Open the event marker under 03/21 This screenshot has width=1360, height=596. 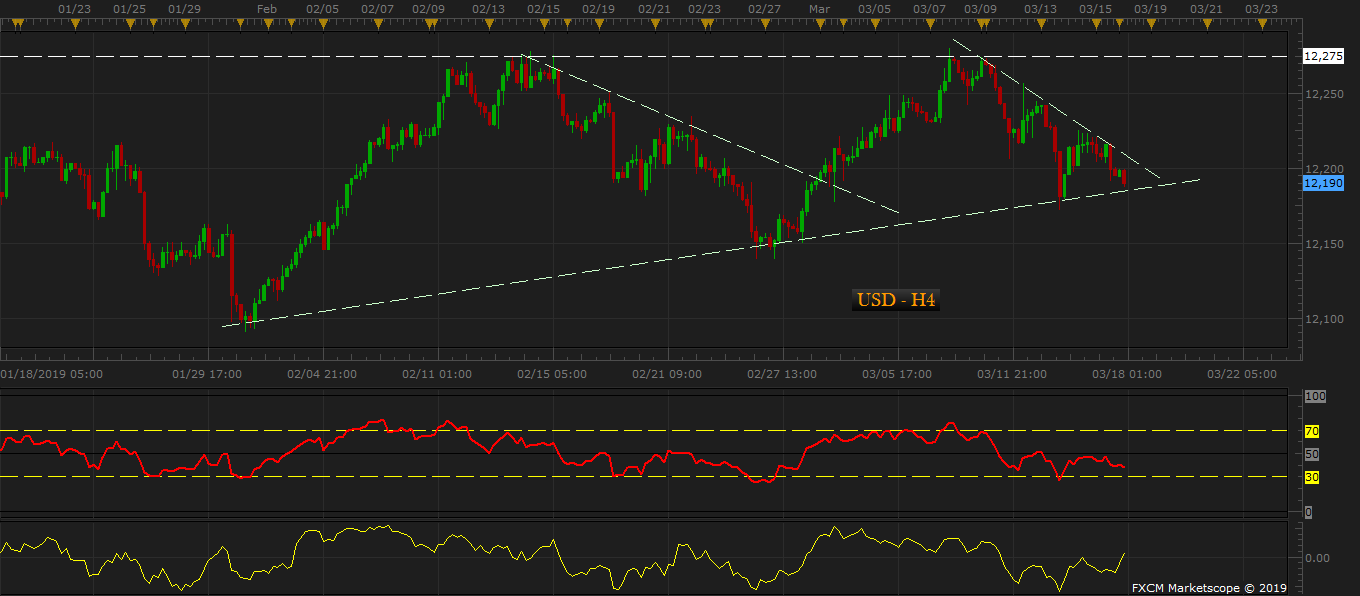(1205, 26)
